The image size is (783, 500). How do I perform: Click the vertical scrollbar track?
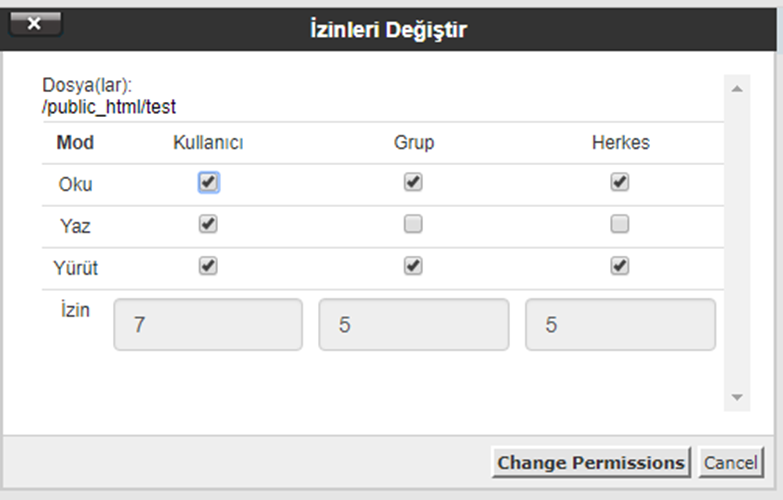[737, 240]
